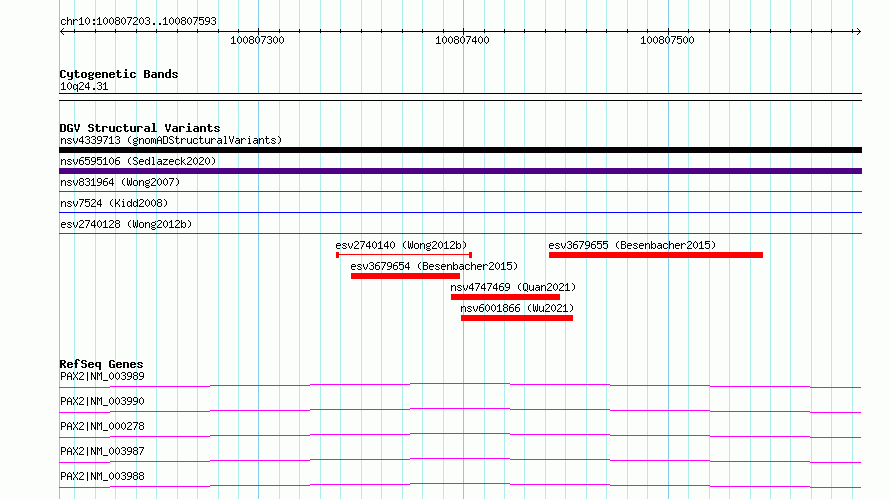This screenshot has height=499, width=890.
Task: Select the red bar under esv3679654
Action: click(405, 276)
